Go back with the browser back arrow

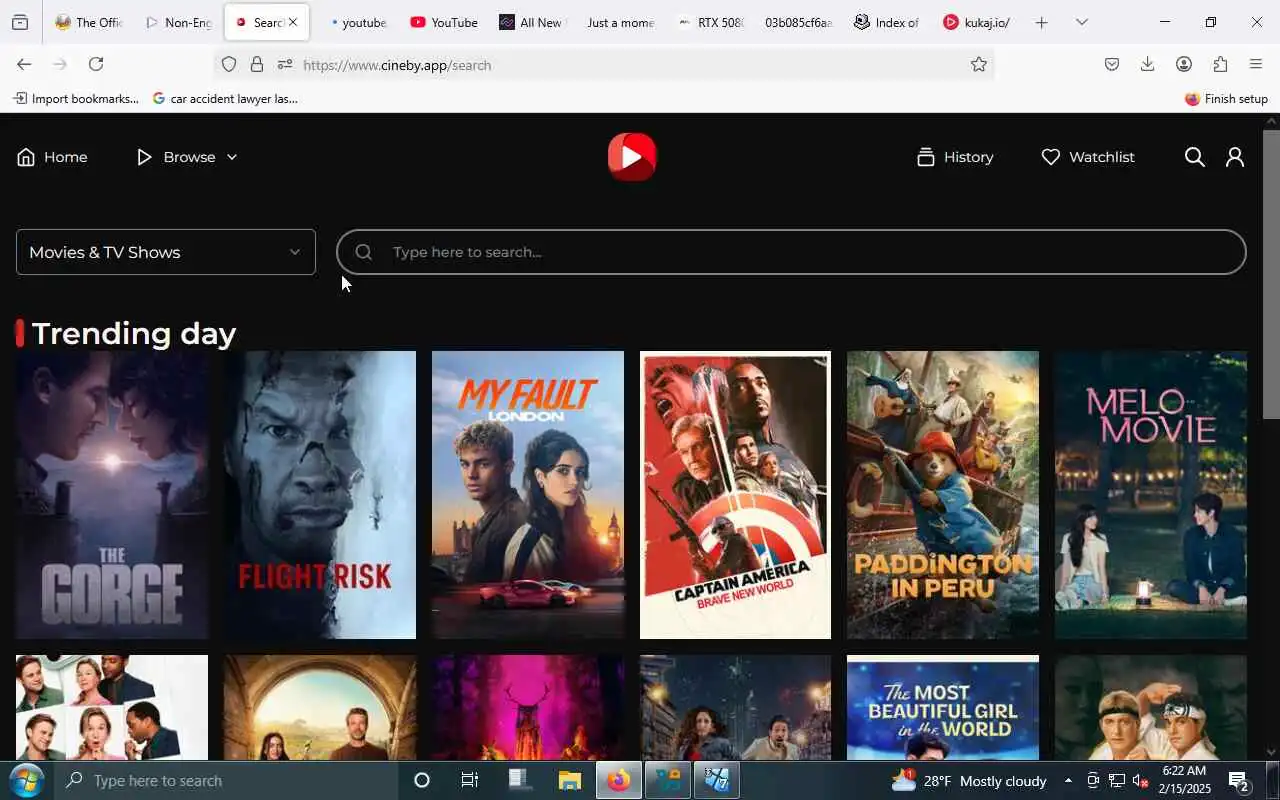(24, 64)
